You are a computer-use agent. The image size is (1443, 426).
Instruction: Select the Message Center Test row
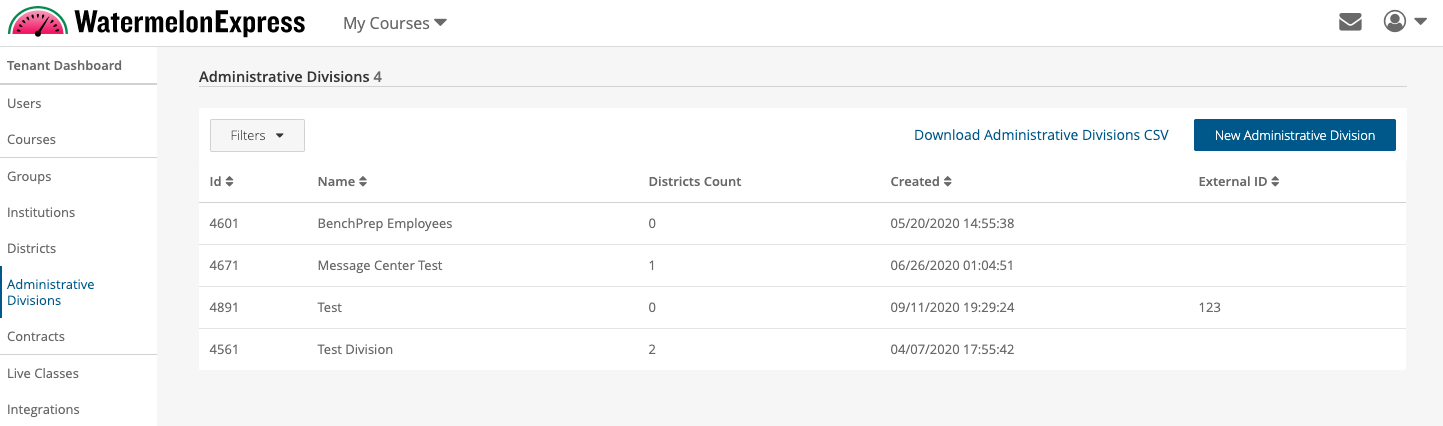pyautogui.click(x=802, y=266)
